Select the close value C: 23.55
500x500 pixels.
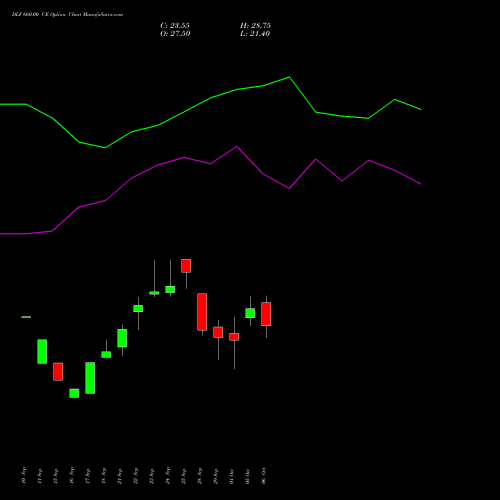click(175, 26)
